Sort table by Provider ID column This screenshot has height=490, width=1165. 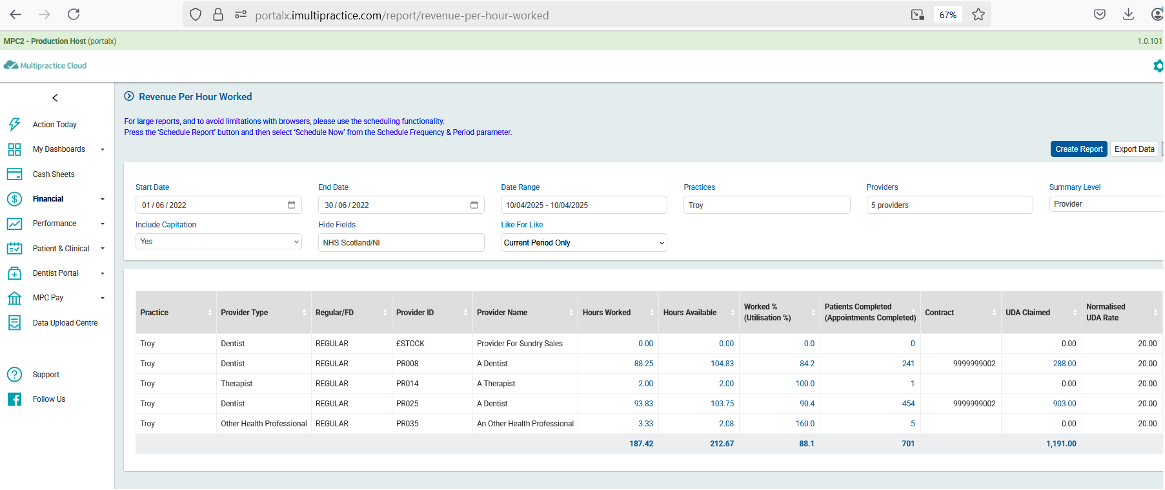[x=432, y=313]
